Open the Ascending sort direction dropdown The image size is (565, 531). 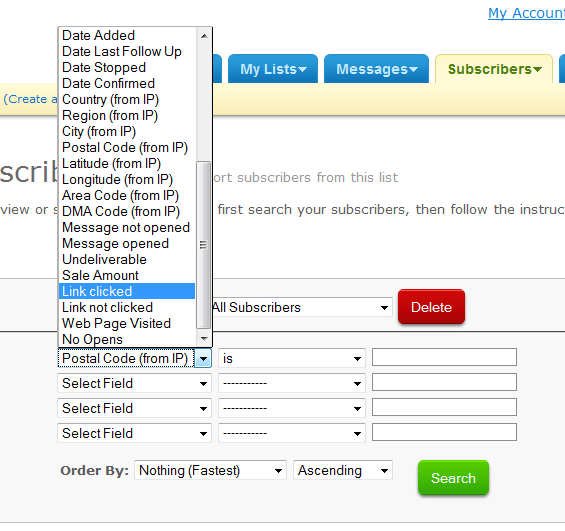(x=343, y=470)
